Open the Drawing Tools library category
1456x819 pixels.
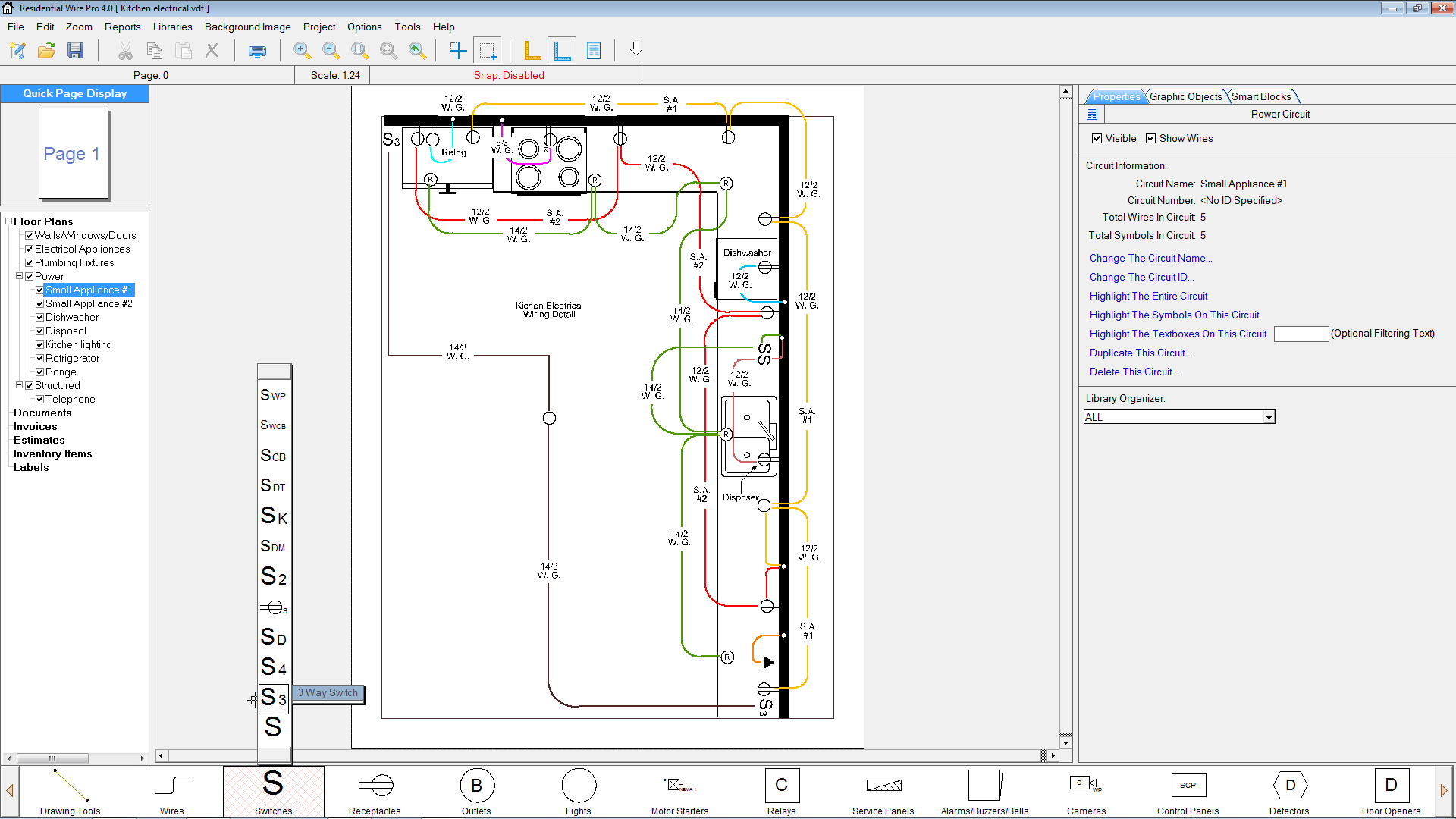tap(71, 792)
